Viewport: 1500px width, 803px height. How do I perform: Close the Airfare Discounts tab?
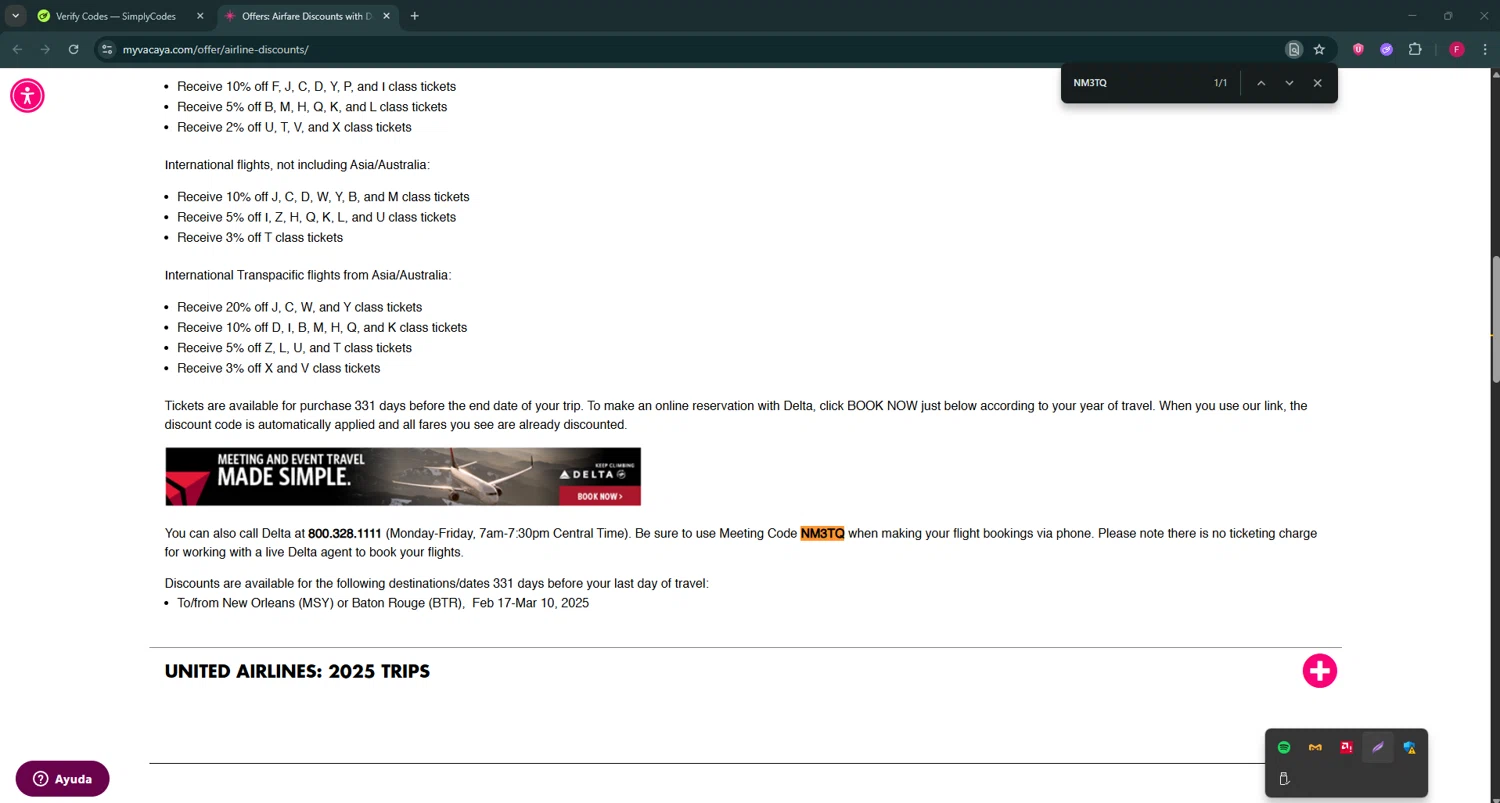coord(386,16)
